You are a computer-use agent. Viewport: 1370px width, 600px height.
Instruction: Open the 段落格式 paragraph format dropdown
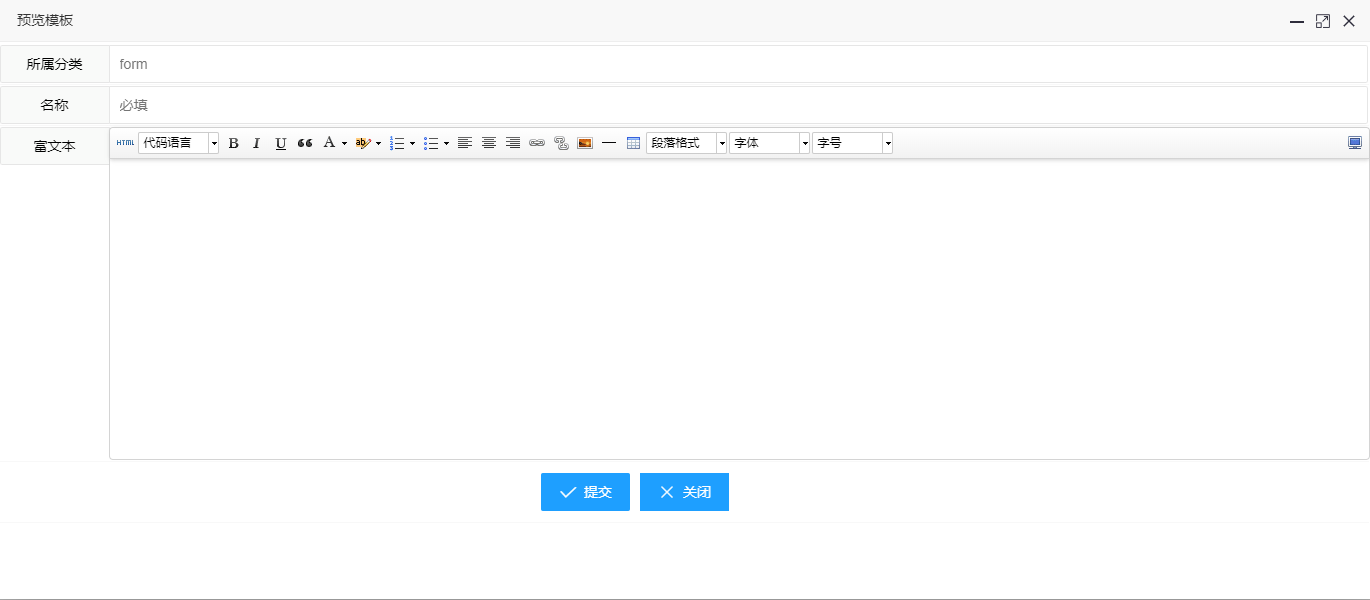pyautogui.click(x=686, y=143)
